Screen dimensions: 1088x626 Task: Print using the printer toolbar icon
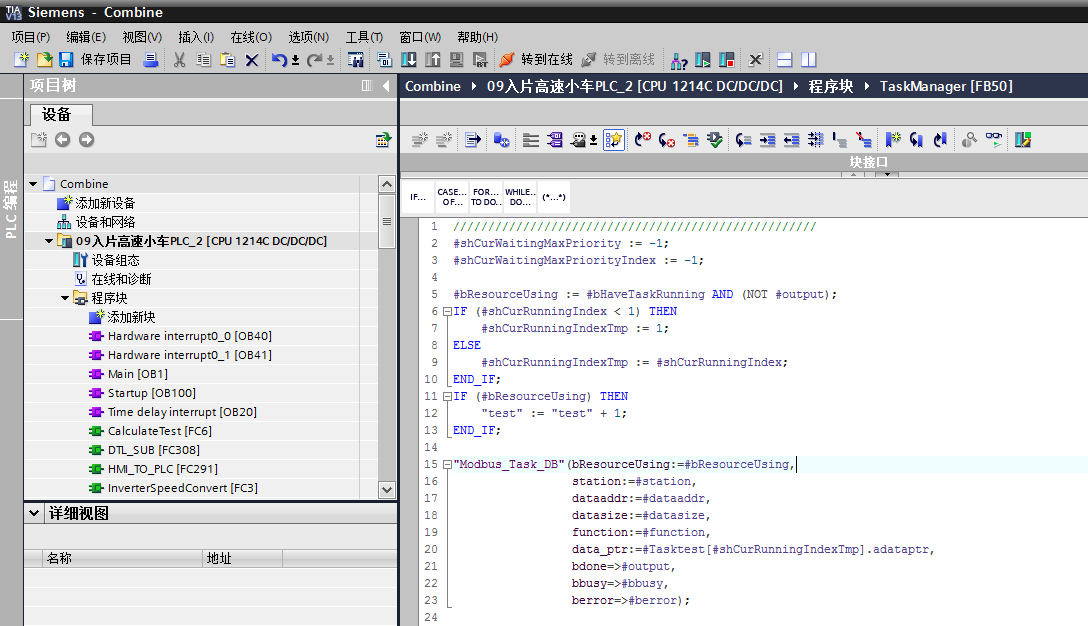[x=151, y=60]
